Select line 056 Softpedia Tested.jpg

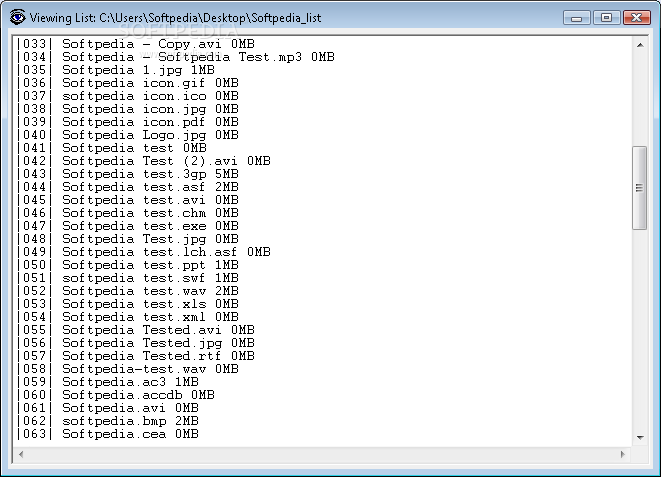click(136, 343)
